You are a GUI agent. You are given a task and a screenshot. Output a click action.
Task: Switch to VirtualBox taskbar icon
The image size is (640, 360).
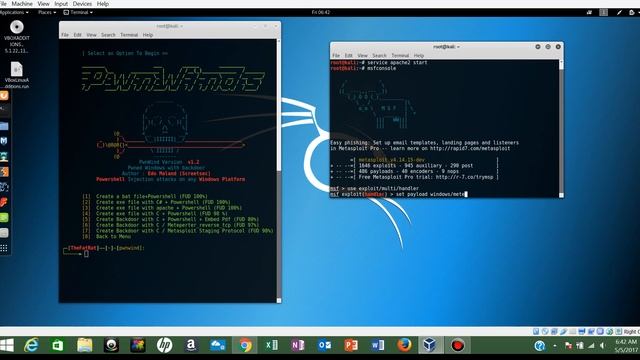(430, 345)
